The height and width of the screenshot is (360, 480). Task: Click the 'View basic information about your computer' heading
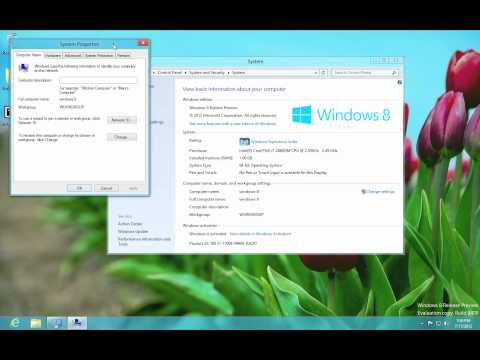click(x=234, y=89)
